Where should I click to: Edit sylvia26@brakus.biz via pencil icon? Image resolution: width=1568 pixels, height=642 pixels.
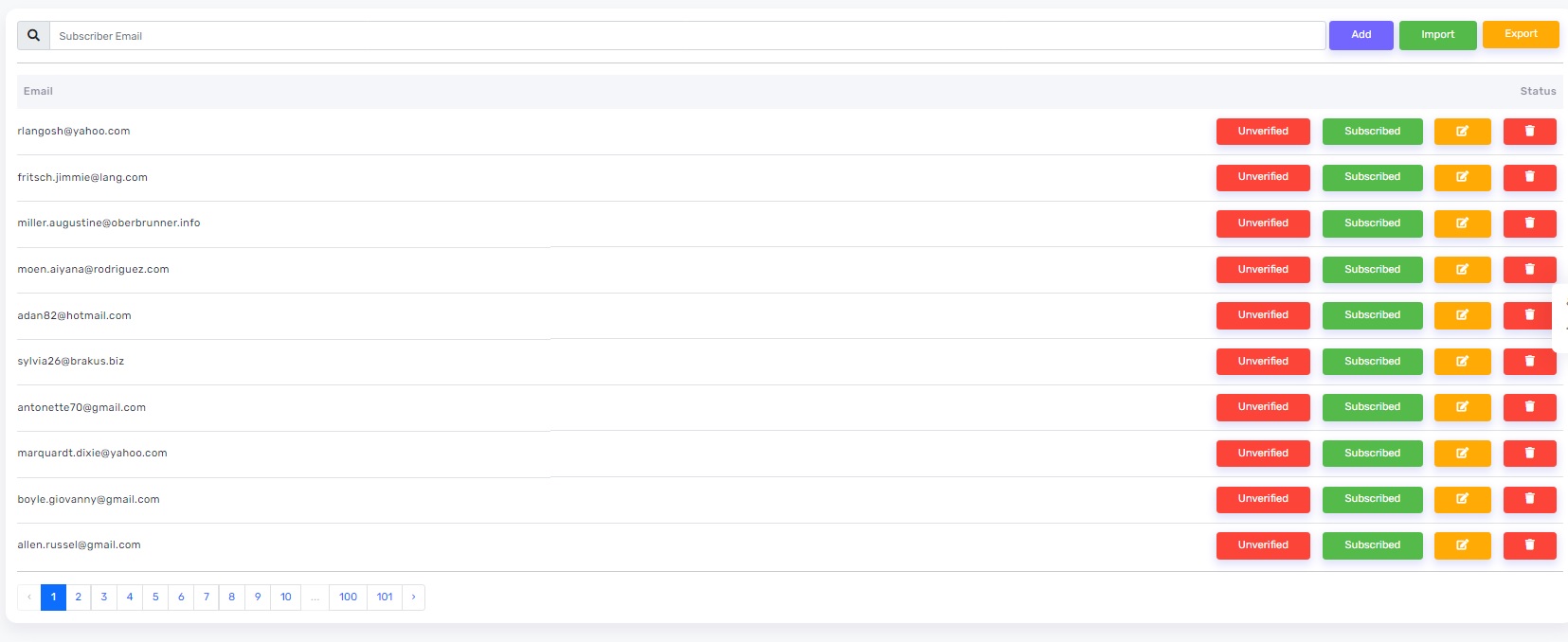click(1462, 362)
